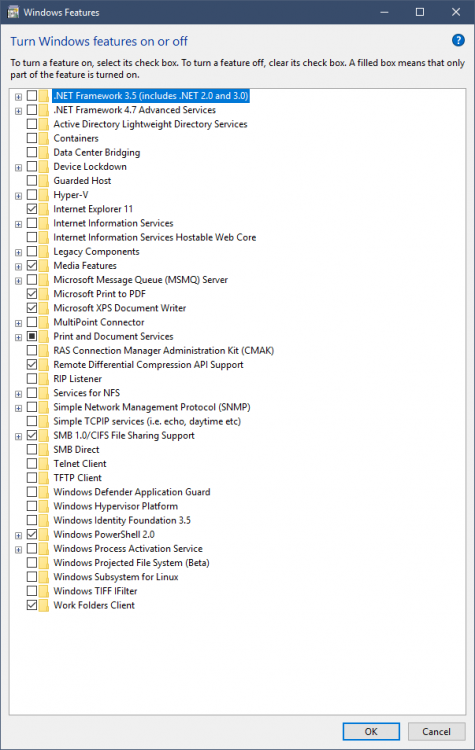
Task: Click the folder icon beside Telnet Client
Action: (x=44, y=463)
